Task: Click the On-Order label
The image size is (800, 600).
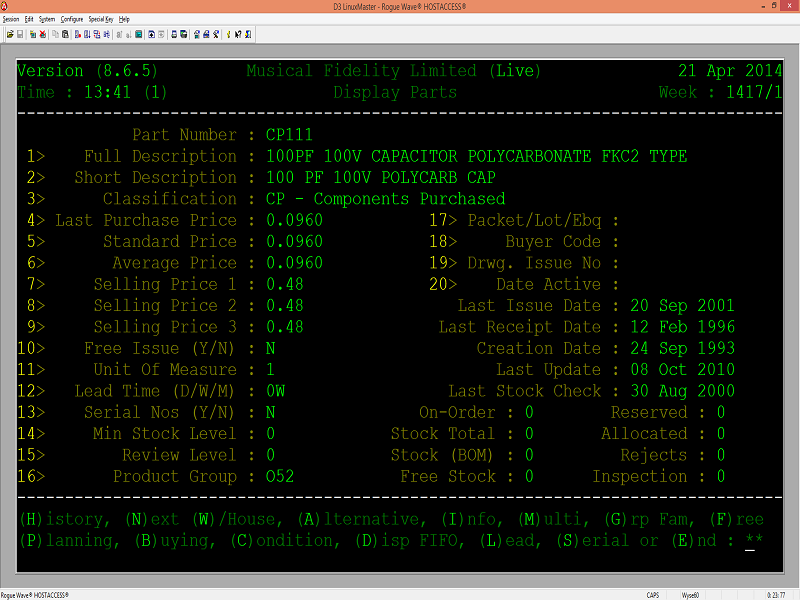Action: 457,412
